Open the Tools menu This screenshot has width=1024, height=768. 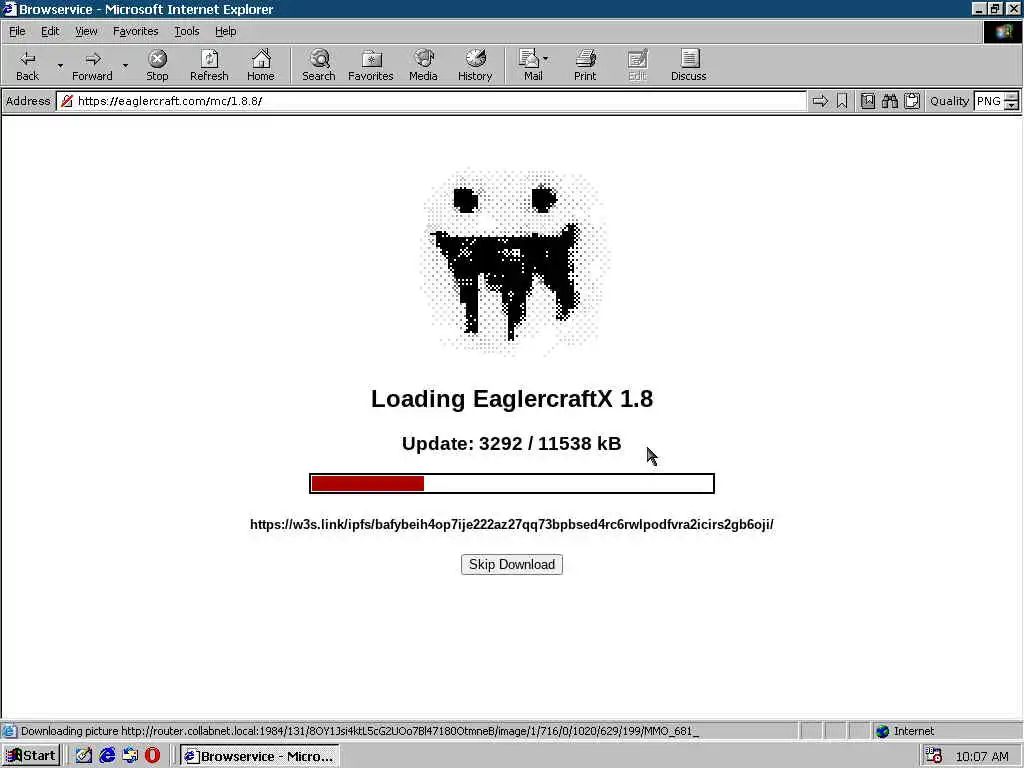pyautogui.click(x=186, y=31)
